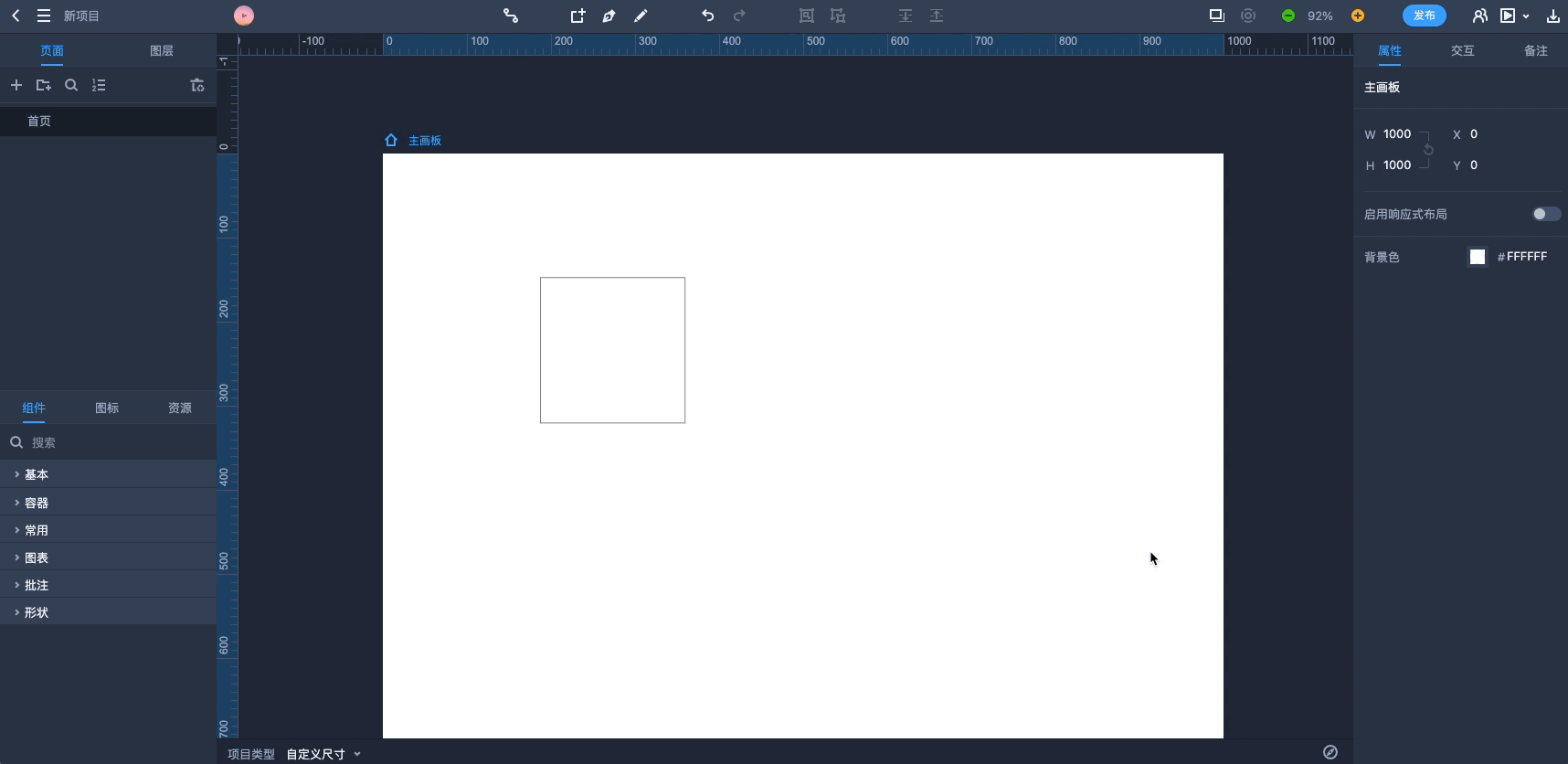Click the component 搜索 input field

[114, 442]
